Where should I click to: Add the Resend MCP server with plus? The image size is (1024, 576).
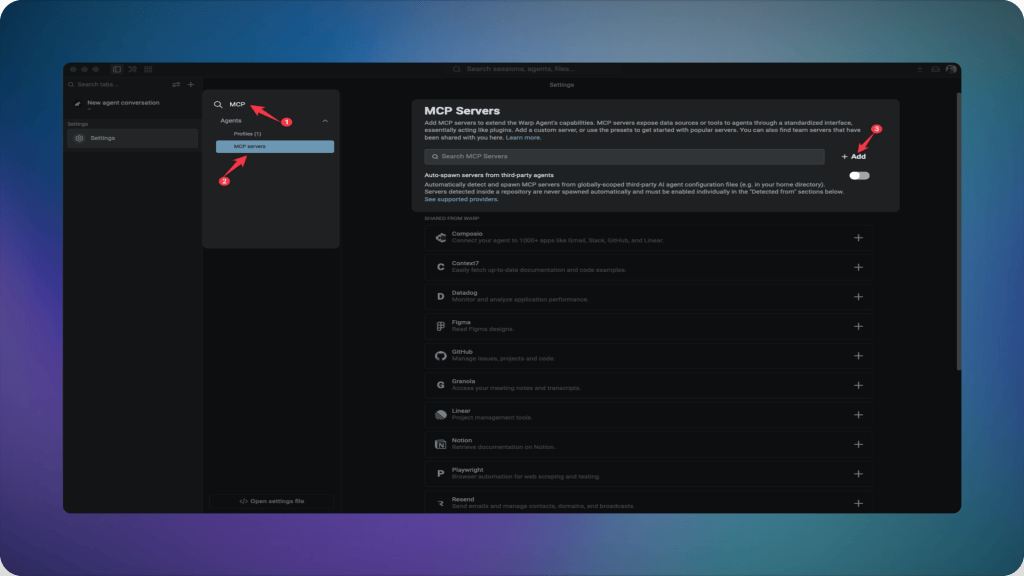tap(858, 504)
